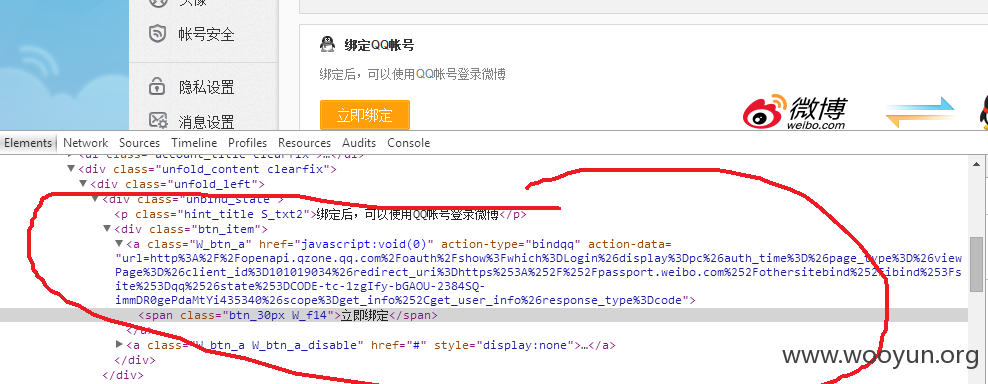Click the 绑定QQ帐号 heading text

click(379, 45)
